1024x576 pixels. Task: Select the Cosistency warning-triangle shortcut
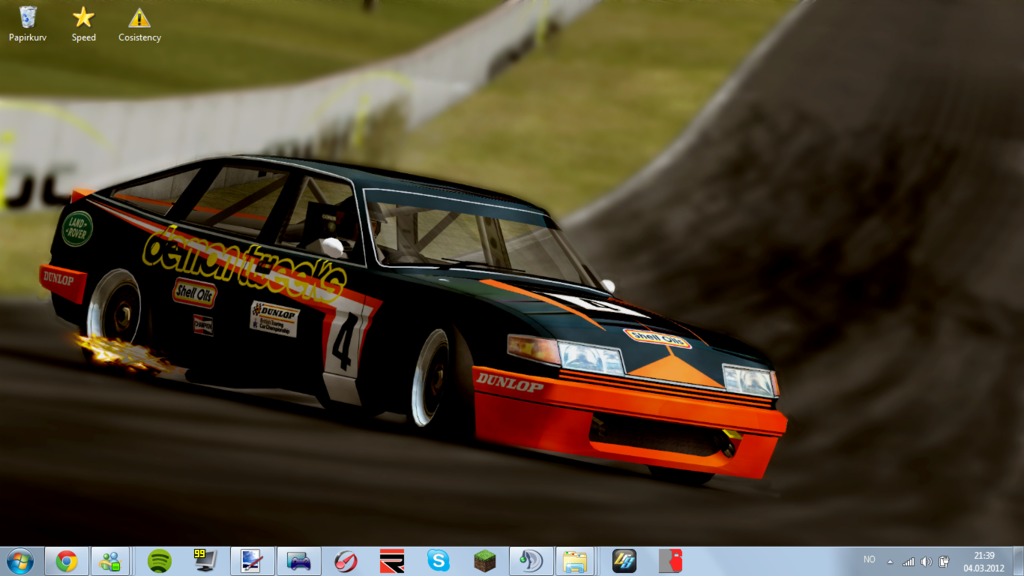pos(139,24)
